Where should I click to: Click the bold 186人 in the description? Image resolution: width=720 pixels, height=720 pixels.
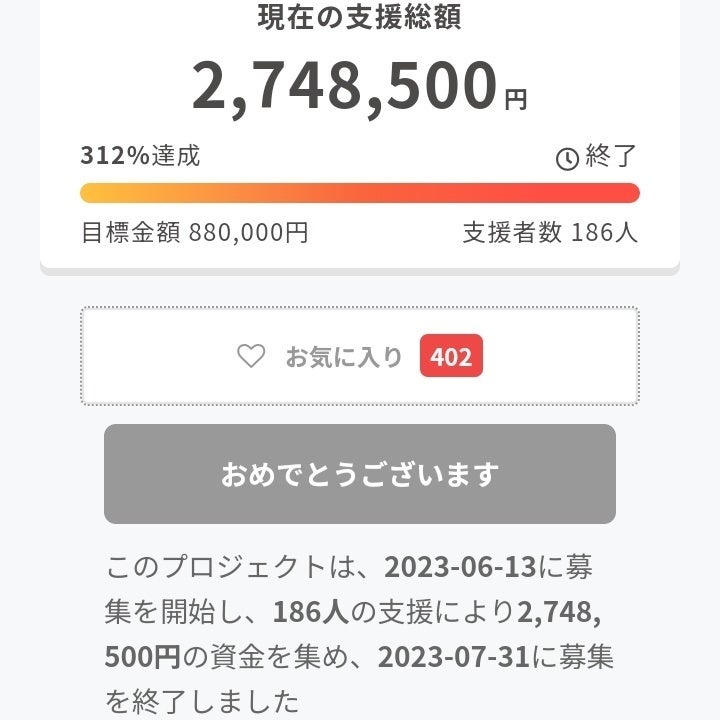311,611
